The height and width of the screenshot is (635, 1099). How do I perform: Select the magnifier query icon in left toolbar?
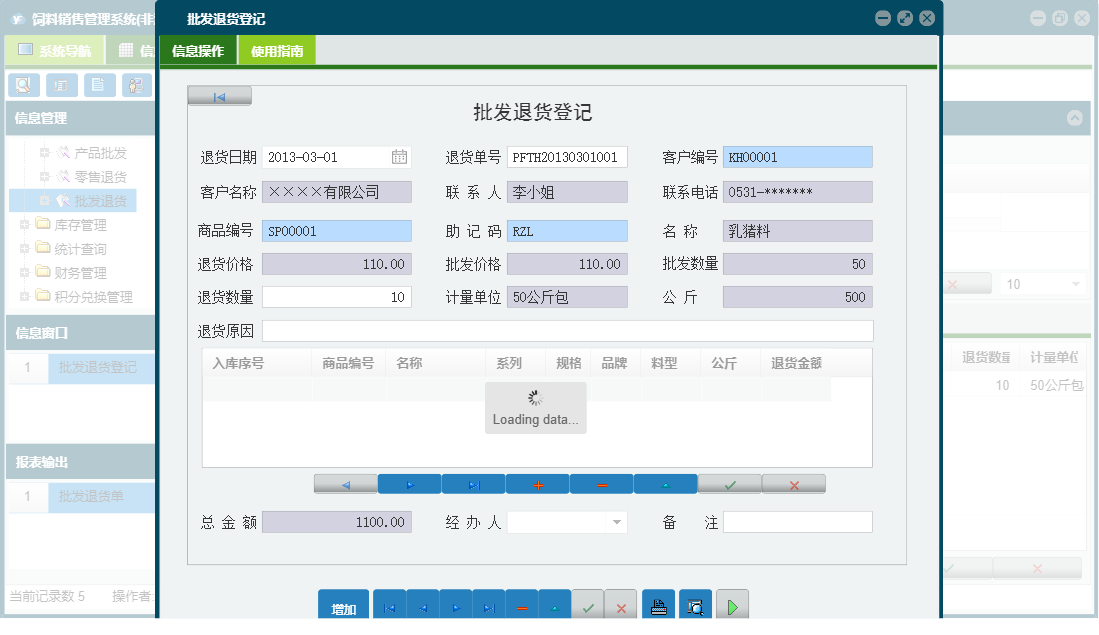tap(22, 85)
